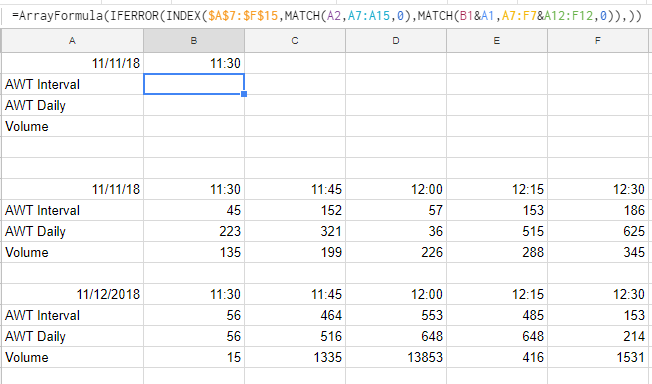
Task: Click cell with value 288
Action: click(497, 252)
